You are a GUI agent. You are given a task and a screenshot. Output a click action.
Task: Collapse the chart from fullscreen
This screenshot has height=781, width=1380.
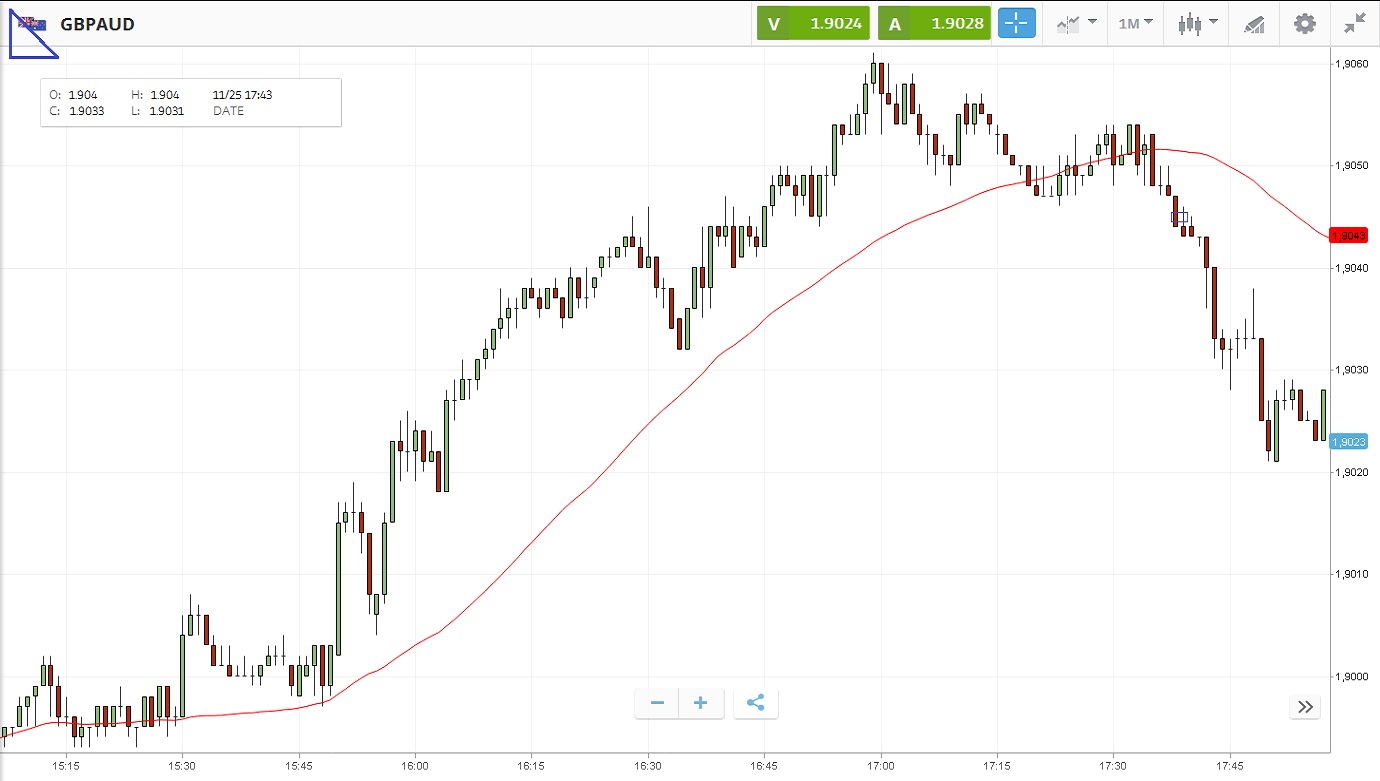[1355, 23]
